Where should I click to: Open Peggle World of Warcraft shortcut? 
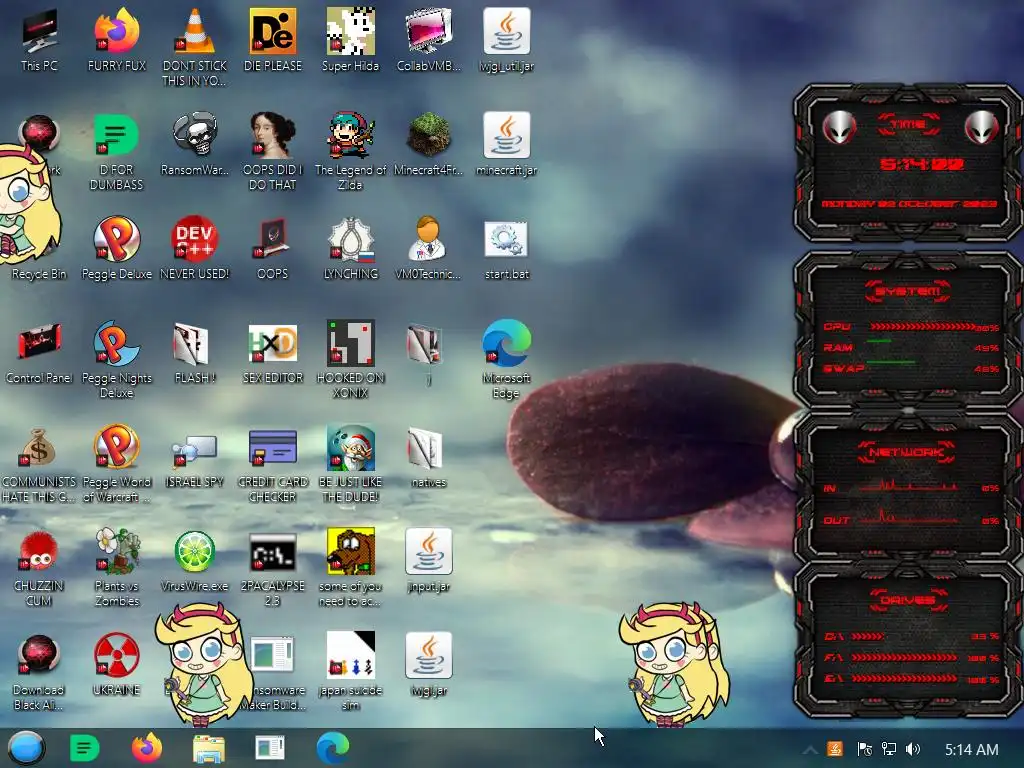click(116, 464)
